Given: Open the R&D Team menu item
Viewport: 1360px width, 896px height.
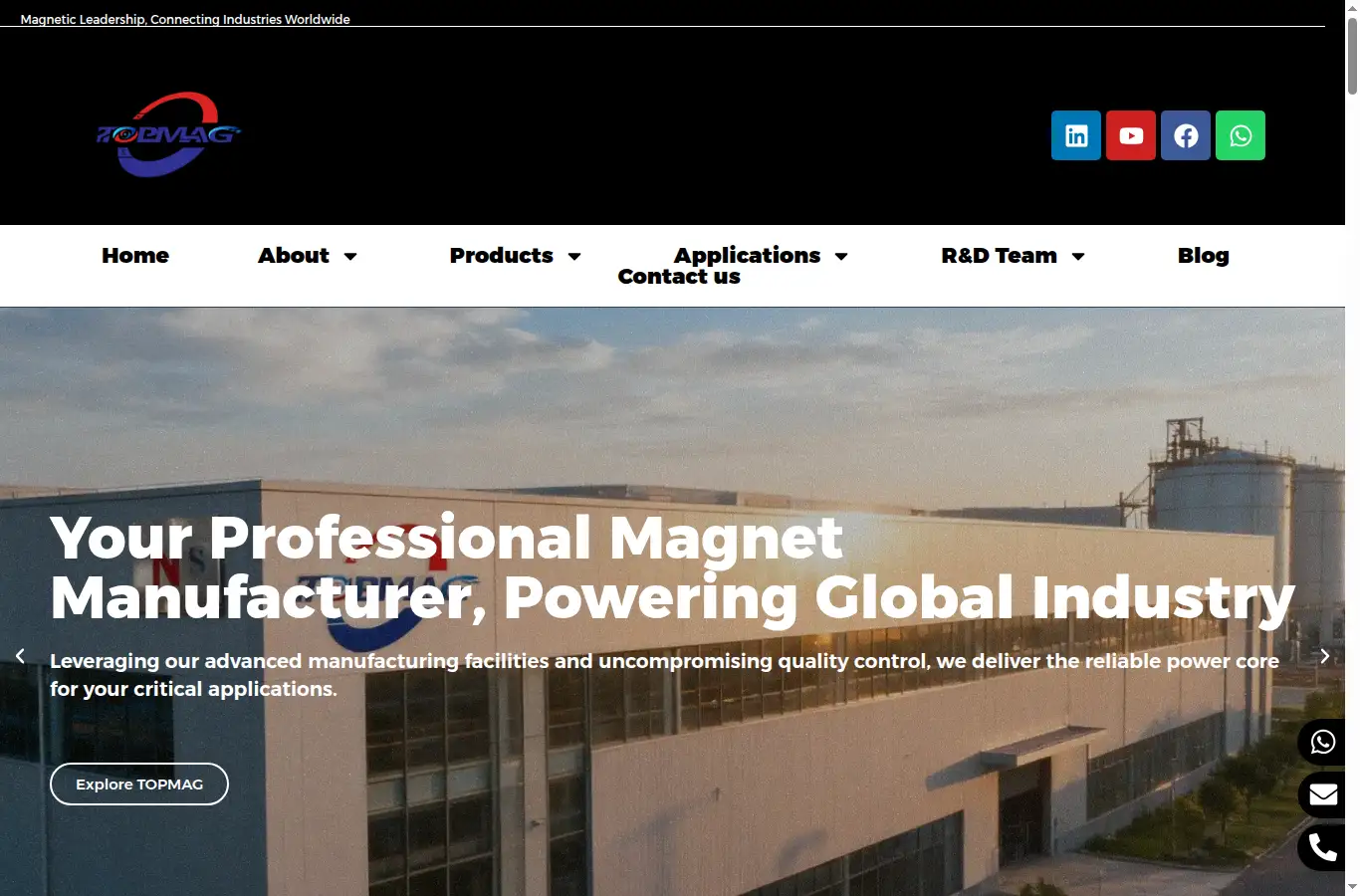Looking at the screenshot, I should [999, 256].
